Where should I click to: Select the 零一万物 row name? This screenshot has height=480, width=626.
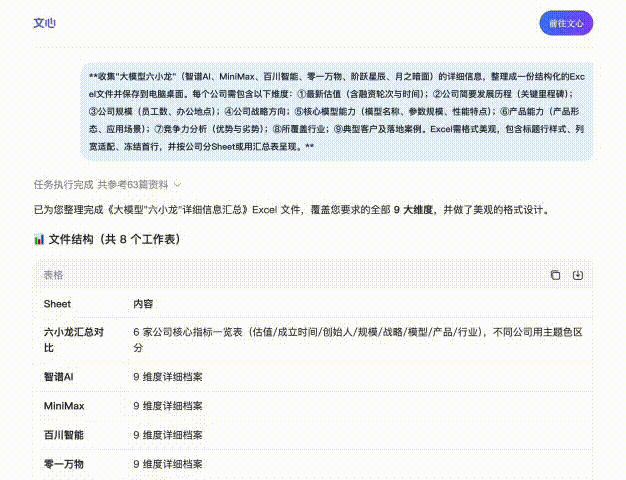click(63, 464)
